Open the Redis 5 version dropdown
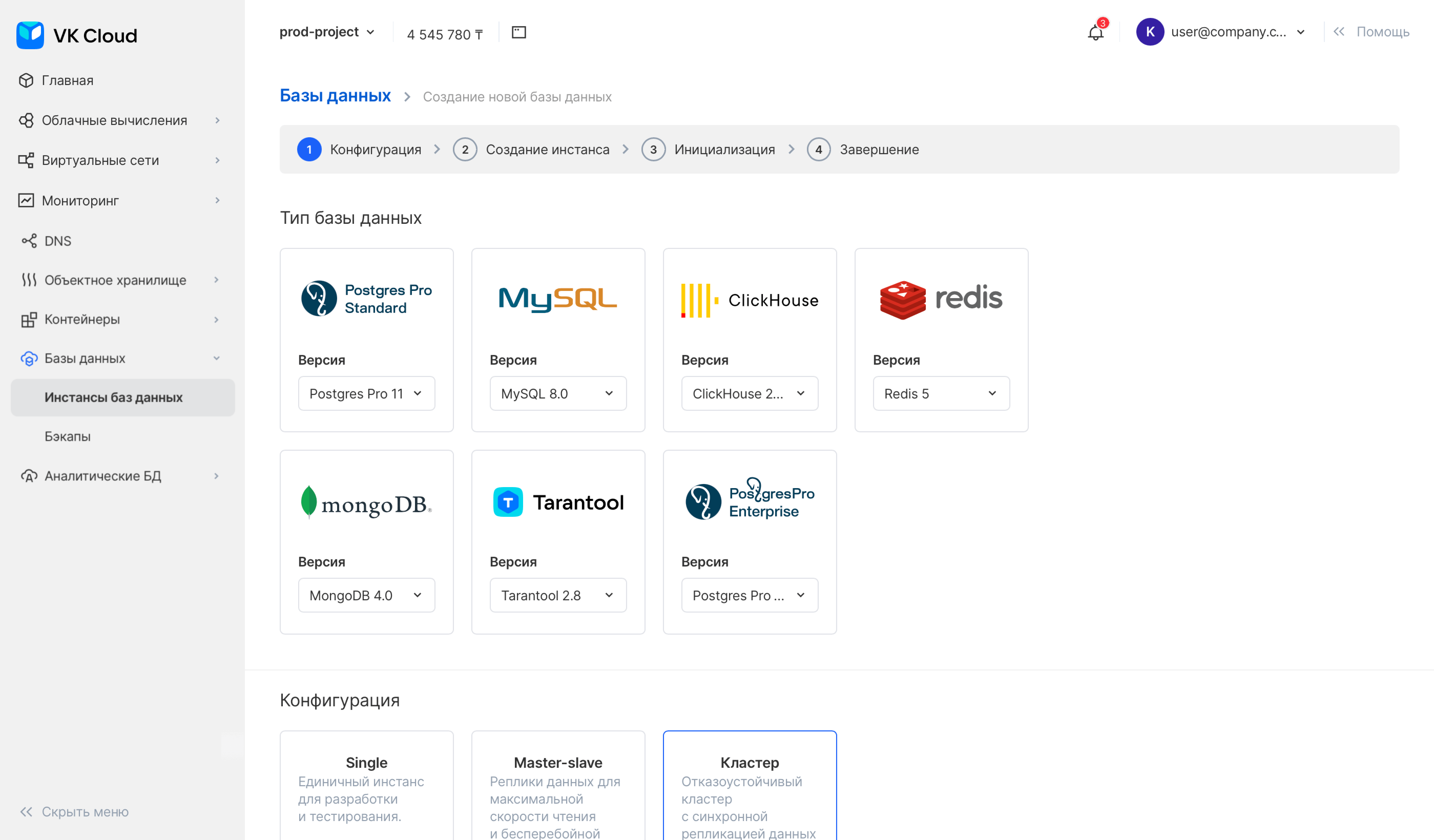This screenshot has width=1434, height=840. tap(941, 393)
